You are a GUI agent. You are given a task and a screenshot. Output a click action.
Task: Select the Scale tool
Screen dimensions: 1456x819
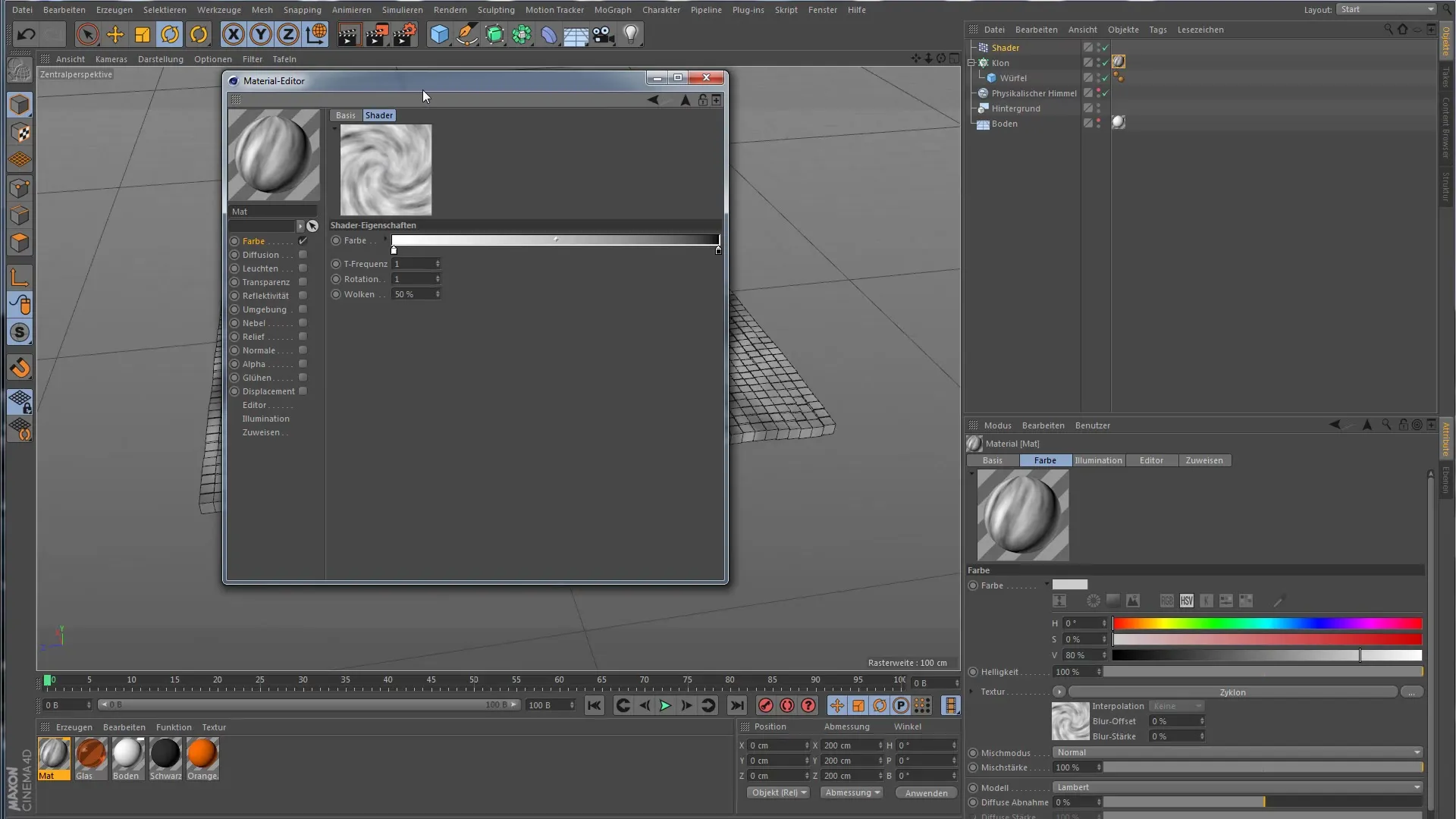pos(143,34)
